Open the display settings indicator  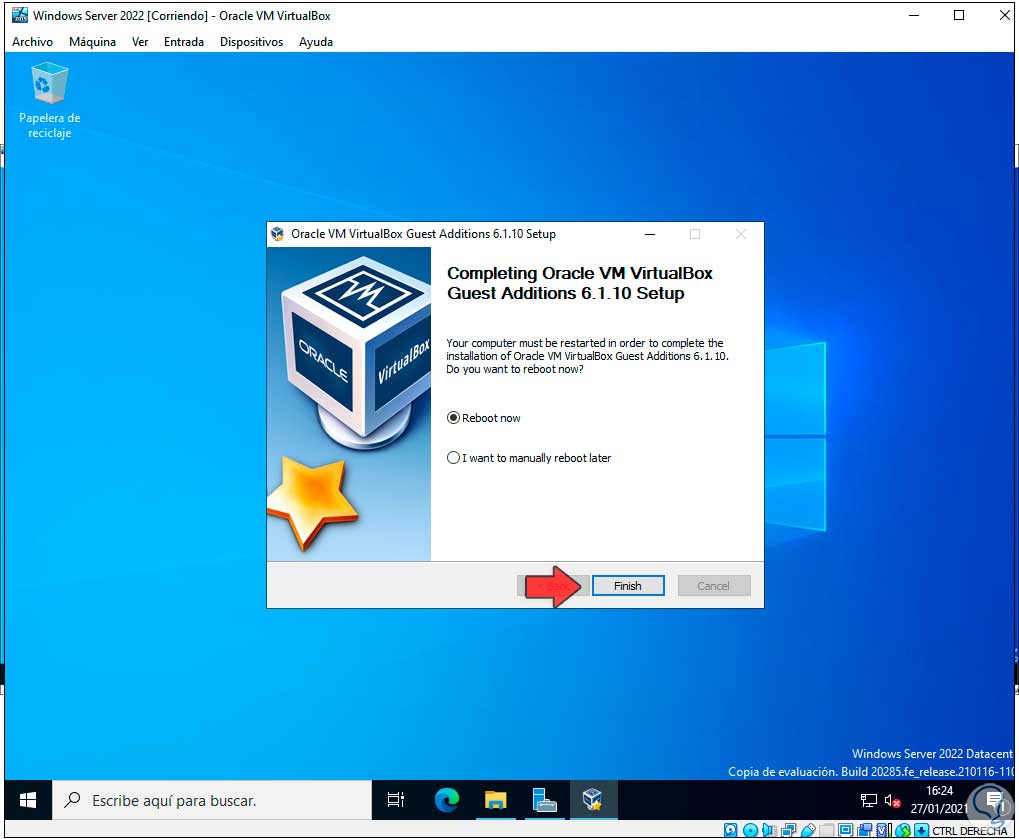click(845, 830)
